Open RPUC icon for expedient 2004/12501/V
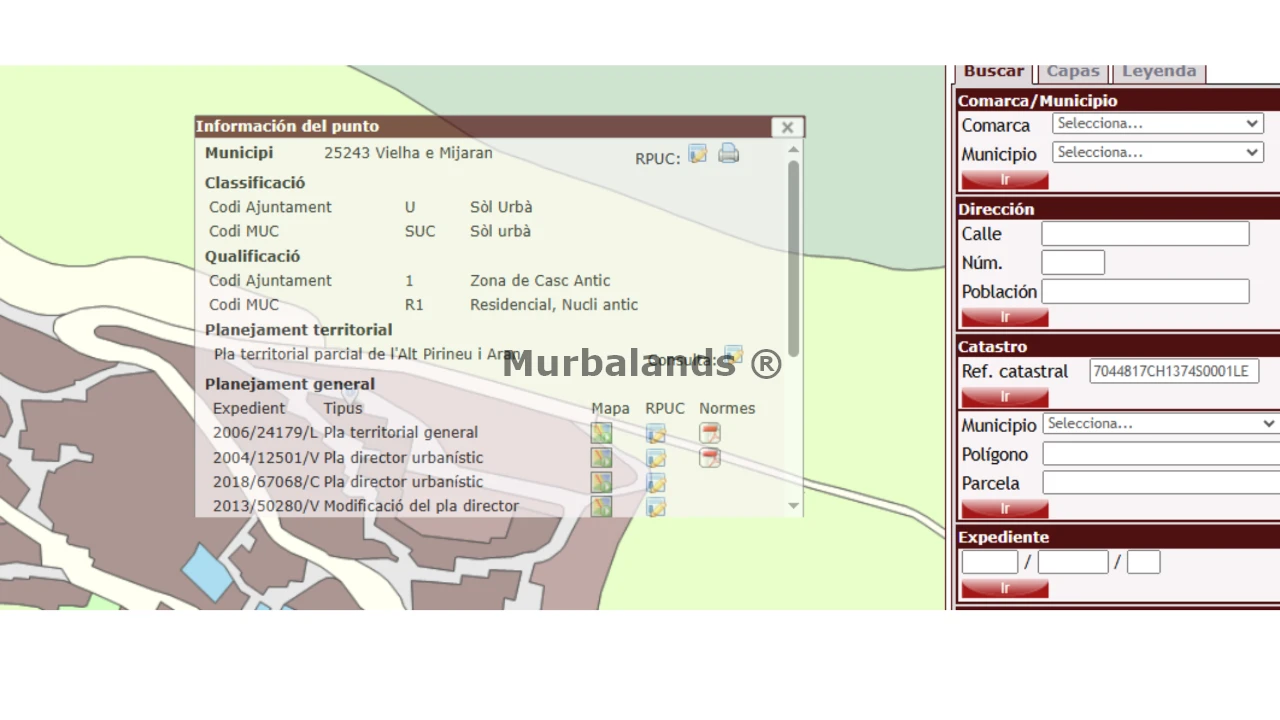The image size is (1280, 720). 655,458
